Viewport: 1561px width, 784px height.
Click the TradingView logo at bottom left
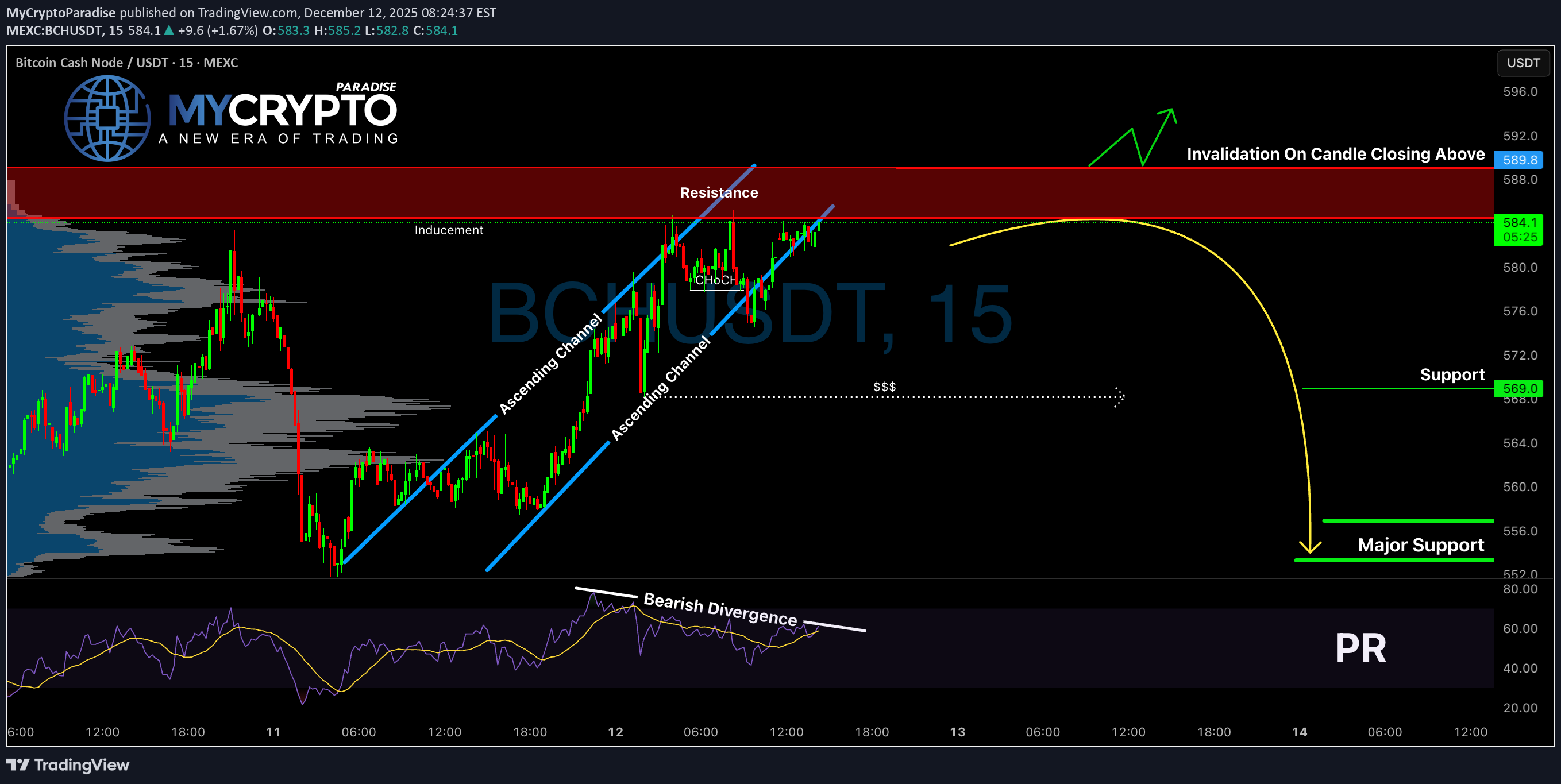[x=68, y=764]
